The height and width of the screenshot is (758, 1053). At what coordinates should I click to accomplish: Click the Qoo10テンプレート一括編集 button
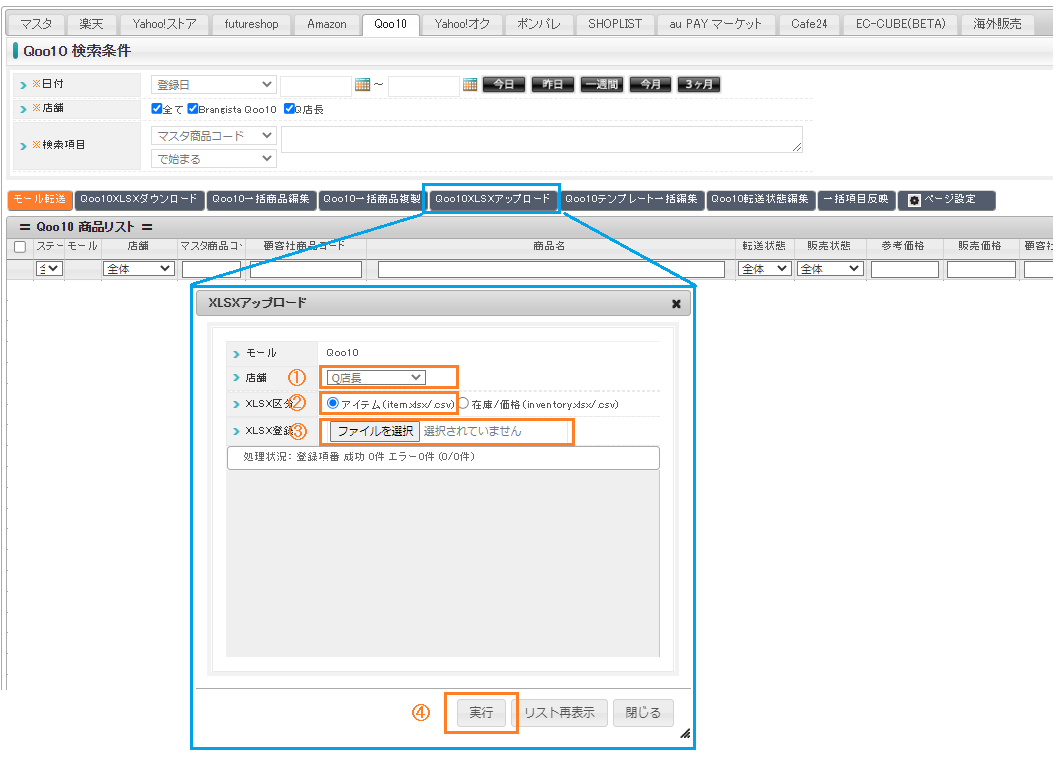click(x=631, y=200)
